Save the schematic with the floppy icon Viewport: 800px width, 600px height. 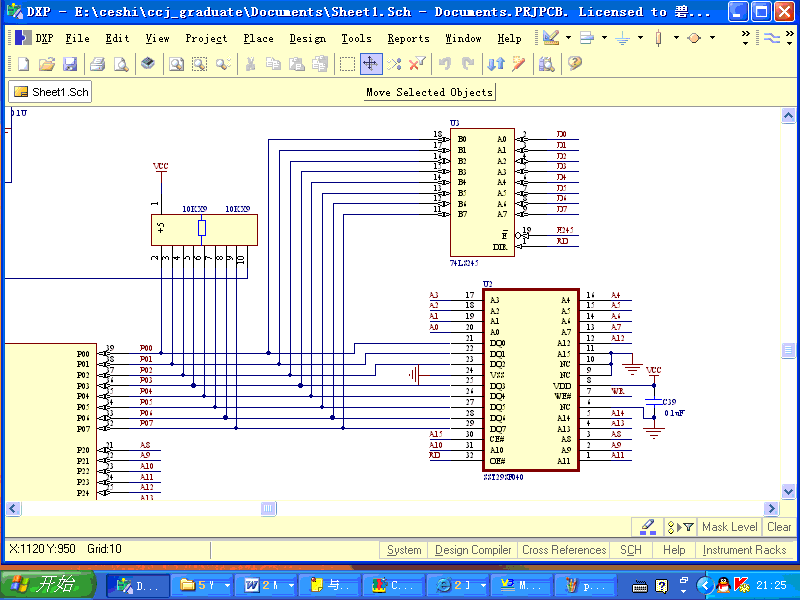[x=70, y=64]
